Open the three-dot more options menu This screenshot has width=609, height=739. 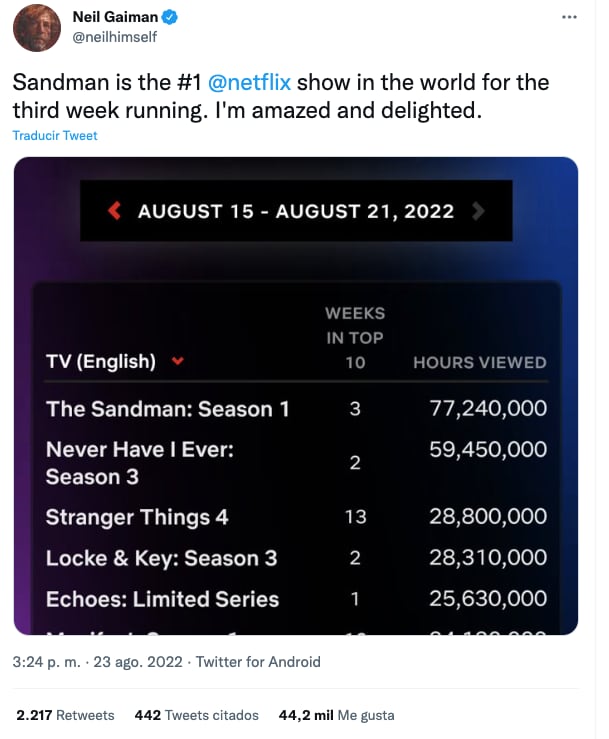pyautogui.click(x=569, y=17)
